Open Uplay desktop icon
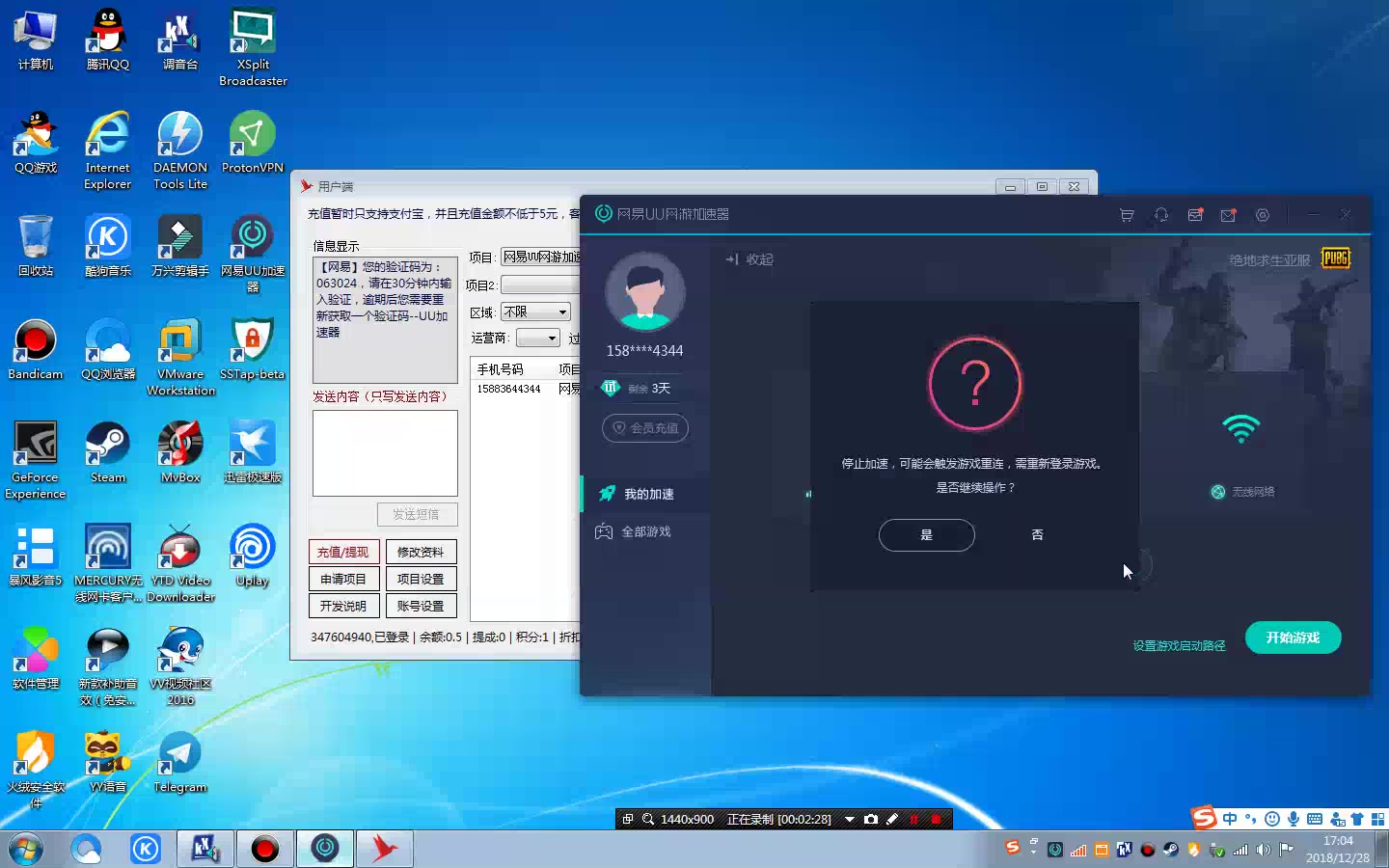 click(253, 556)
